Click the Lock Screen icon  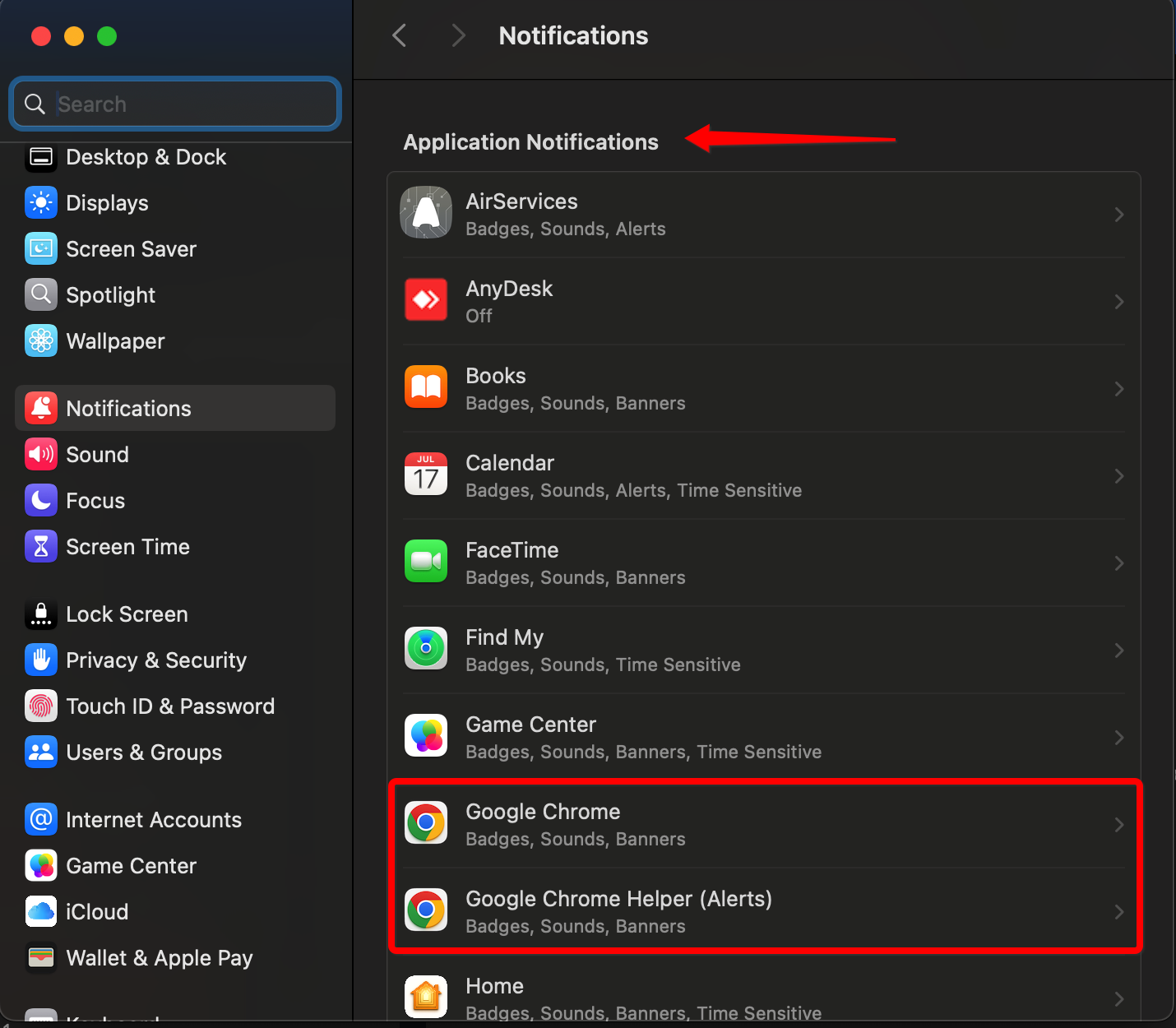pos(41,614)
